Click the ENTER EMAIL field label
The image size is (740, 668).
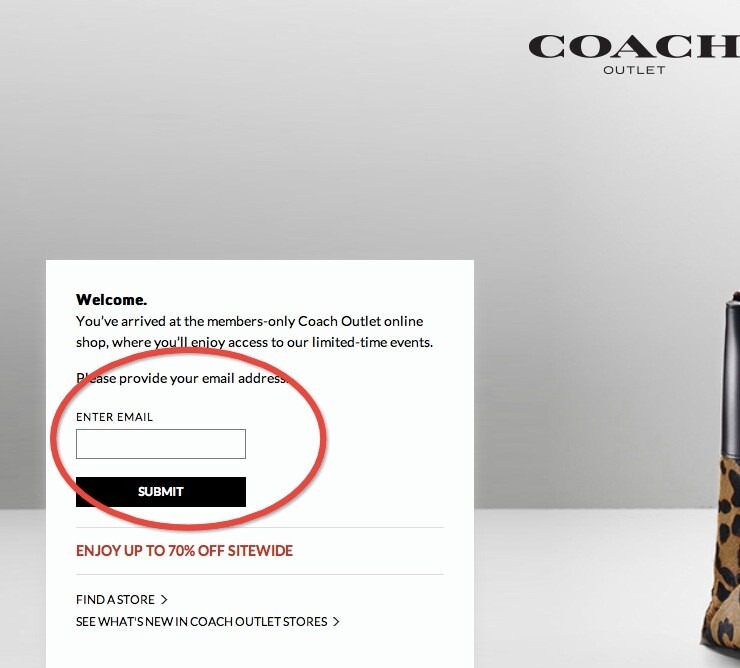tap(114, 417)
